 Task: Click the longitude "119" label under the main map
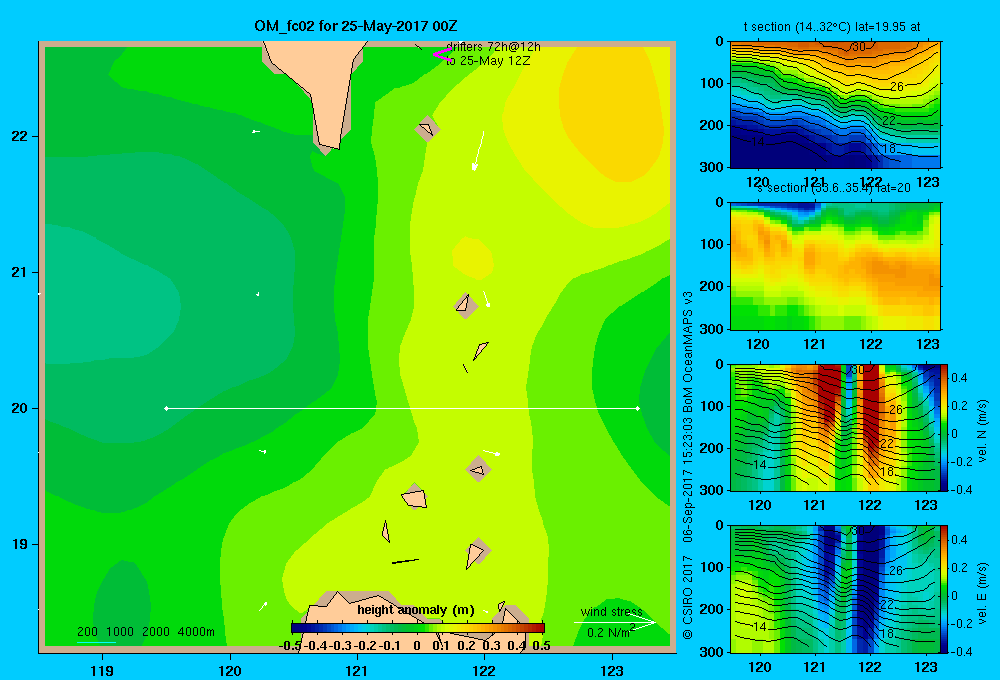pyautogui.click(x=102, y=670)
